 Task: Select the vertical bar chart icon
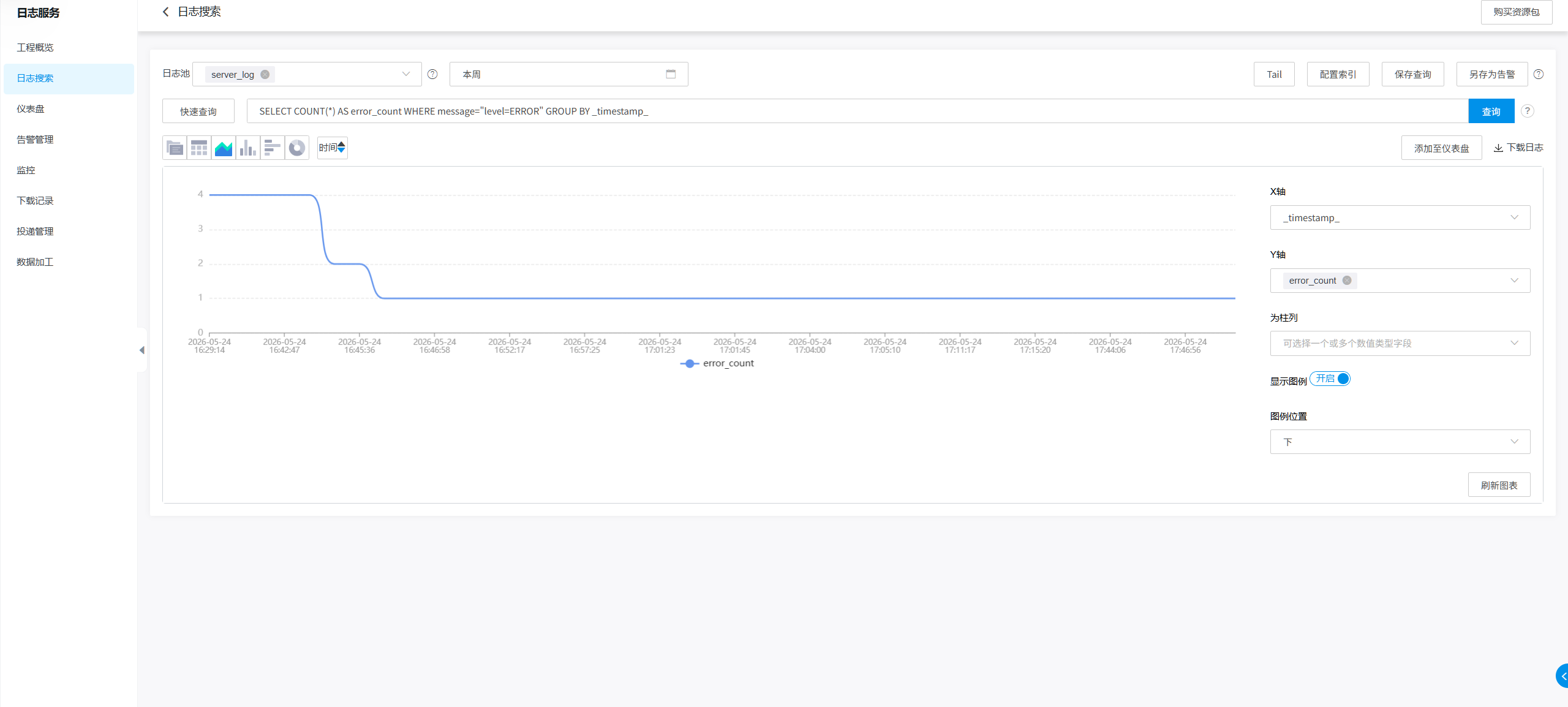pos(248,148)
